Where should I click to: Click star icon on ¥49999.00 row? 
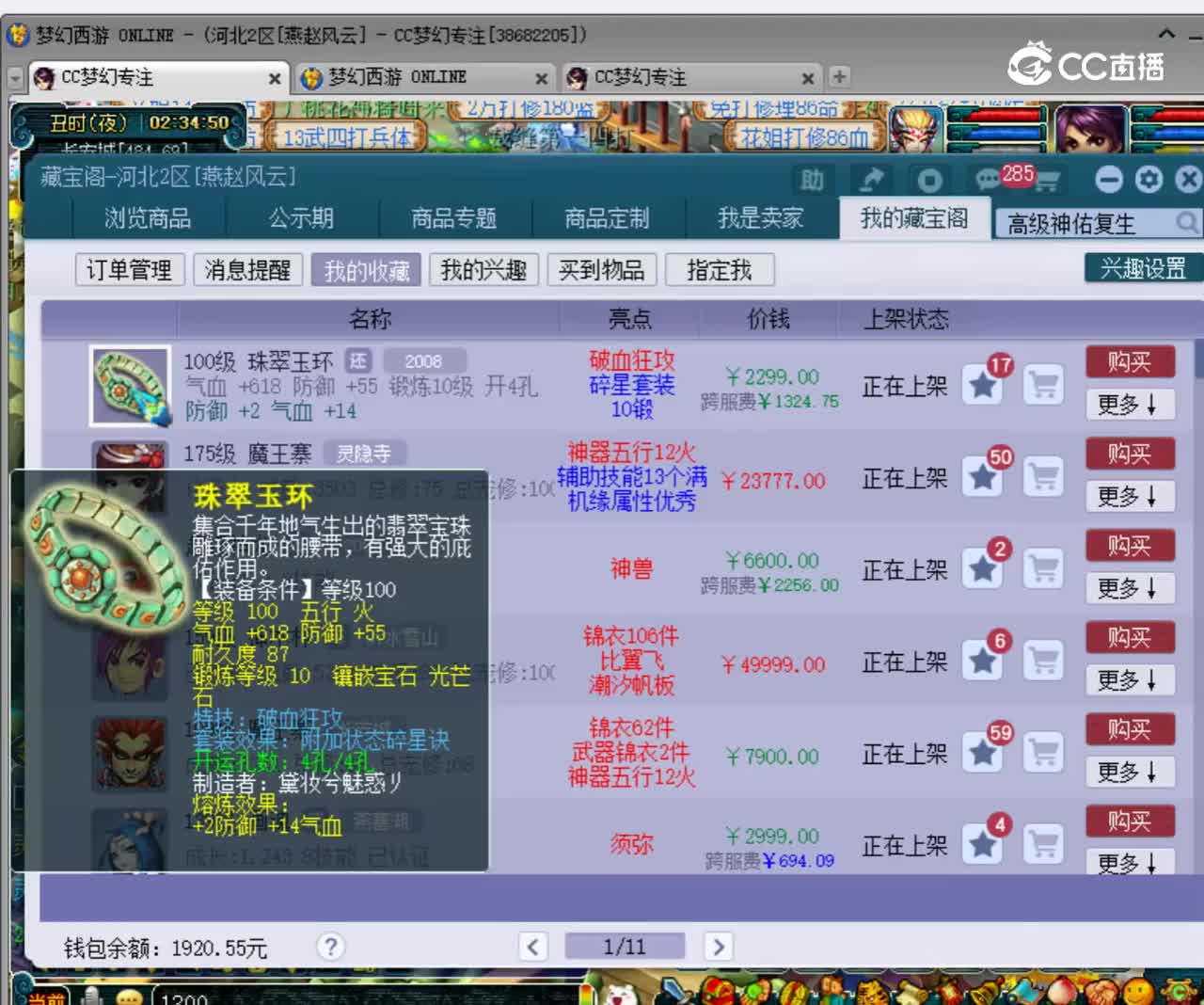coord(983,661)
